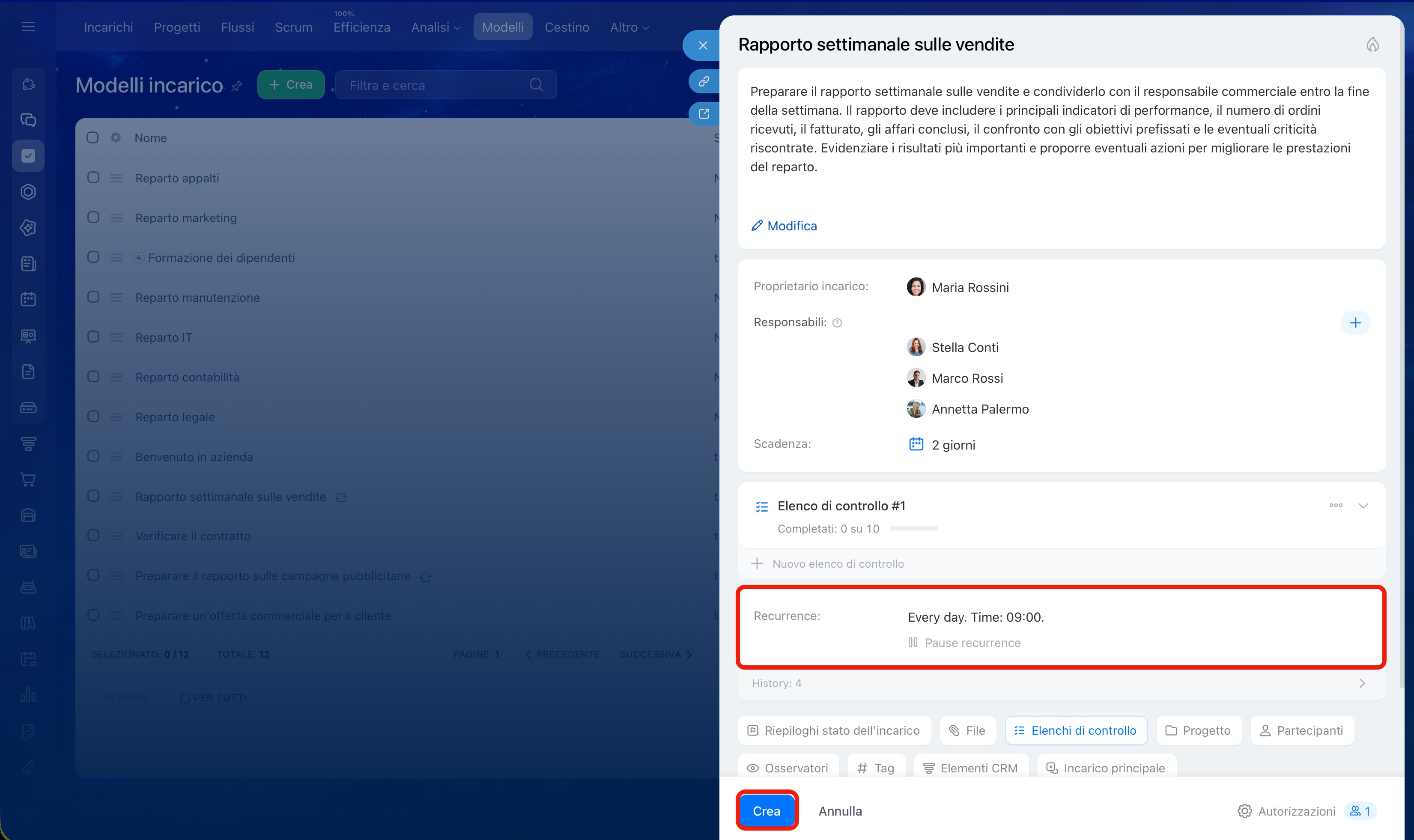Viewport: 1414px width, 840px height.
Task: Open the three-dots menu of Elenco di controllo #1
Action: click(x=1336, y=506)
